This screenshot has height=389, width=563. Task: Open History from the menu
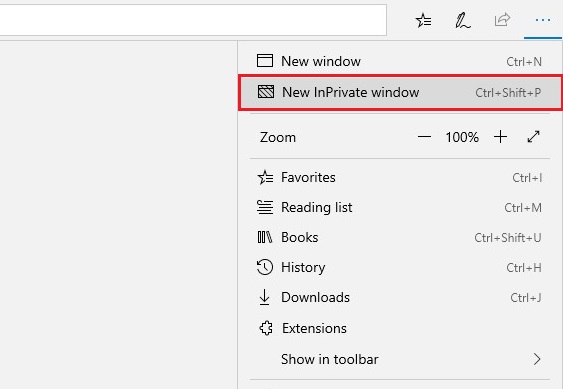pos(400,268)
